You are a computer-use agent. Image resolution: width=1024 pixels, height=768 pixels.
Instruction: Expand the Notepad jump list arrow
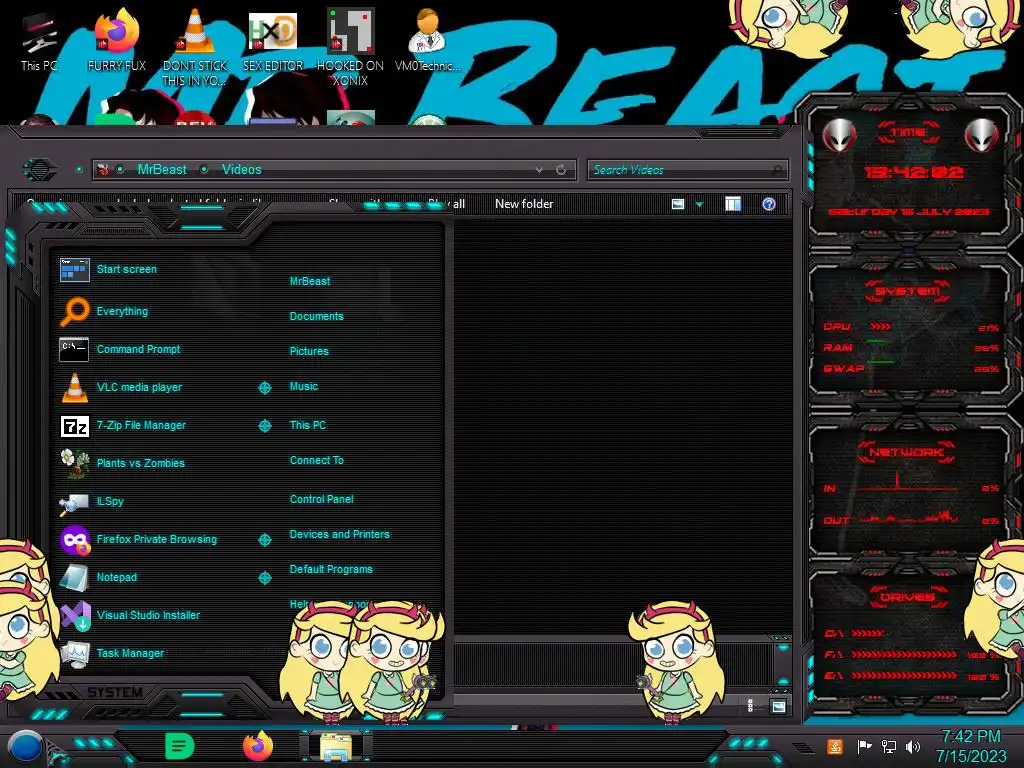[264, 578]
